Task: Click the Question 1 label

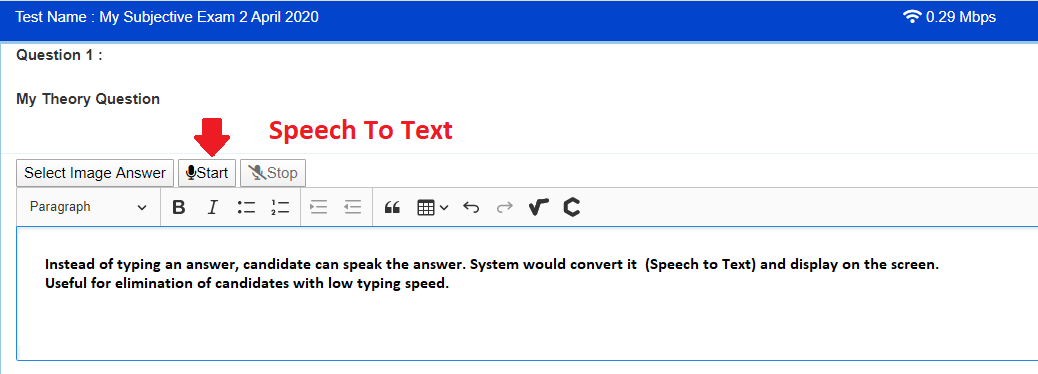Action: click(x=60, y=55)
